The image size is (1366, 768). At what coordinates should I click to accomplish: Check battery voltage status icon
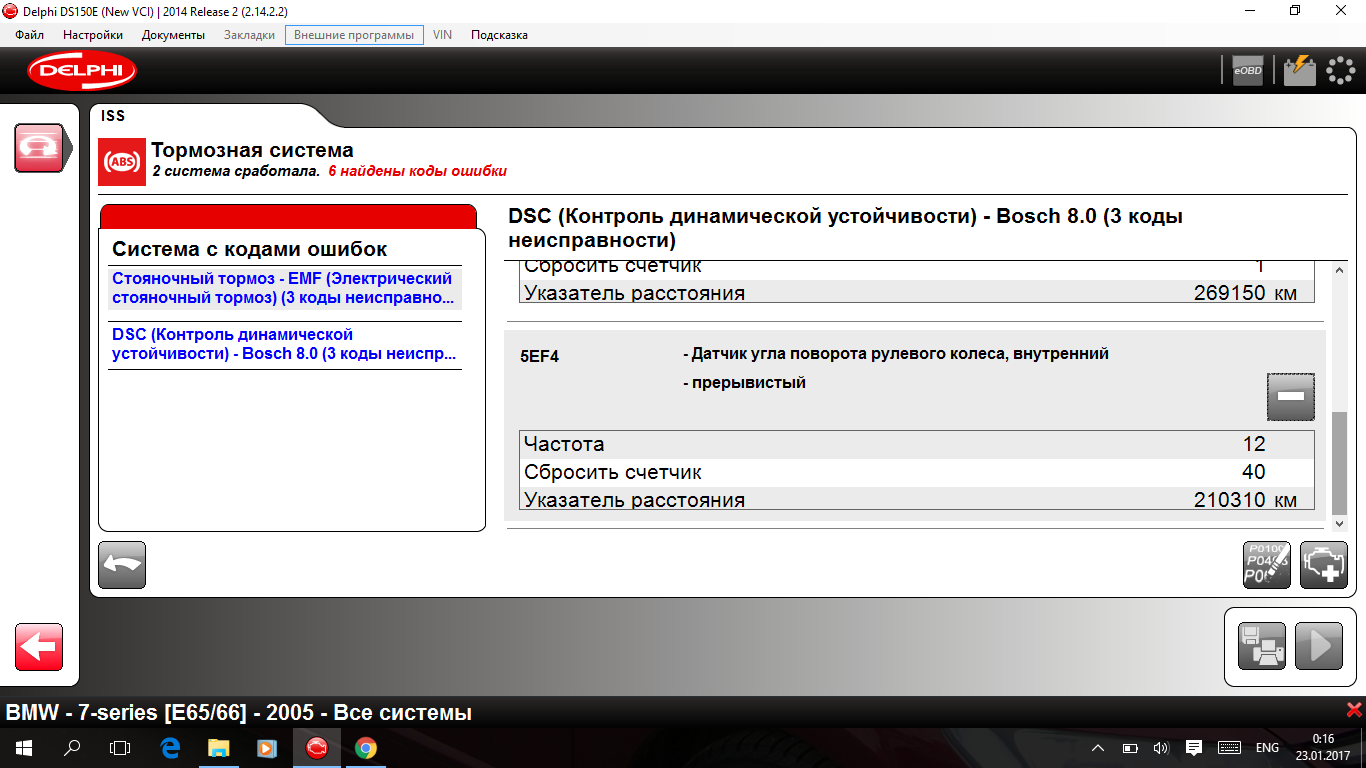pos(1300,70)
